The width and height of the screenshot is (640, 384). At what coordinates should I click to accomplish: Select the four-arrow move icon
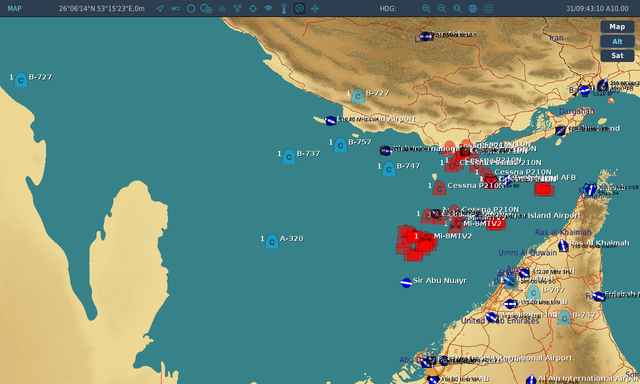[x=315, y=9]
